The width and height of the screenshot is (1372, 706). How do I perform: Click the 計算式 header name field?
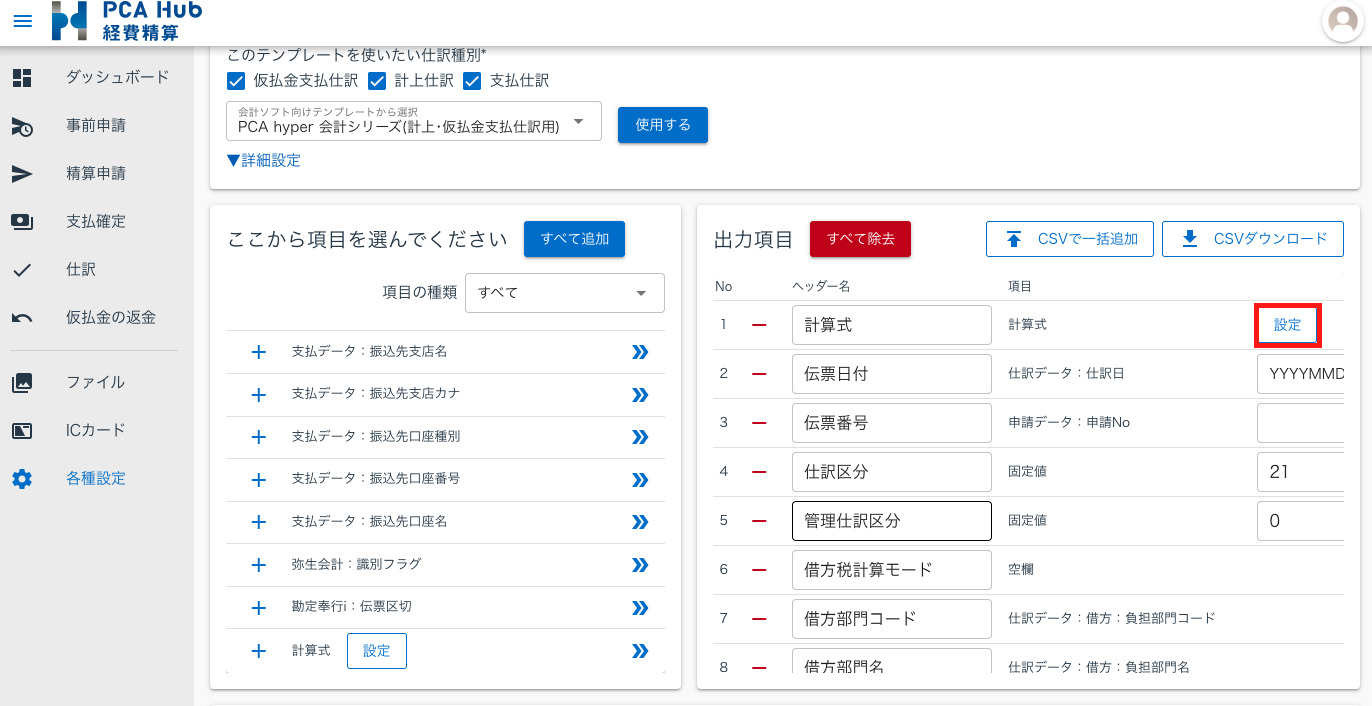(x=891, y=325)
